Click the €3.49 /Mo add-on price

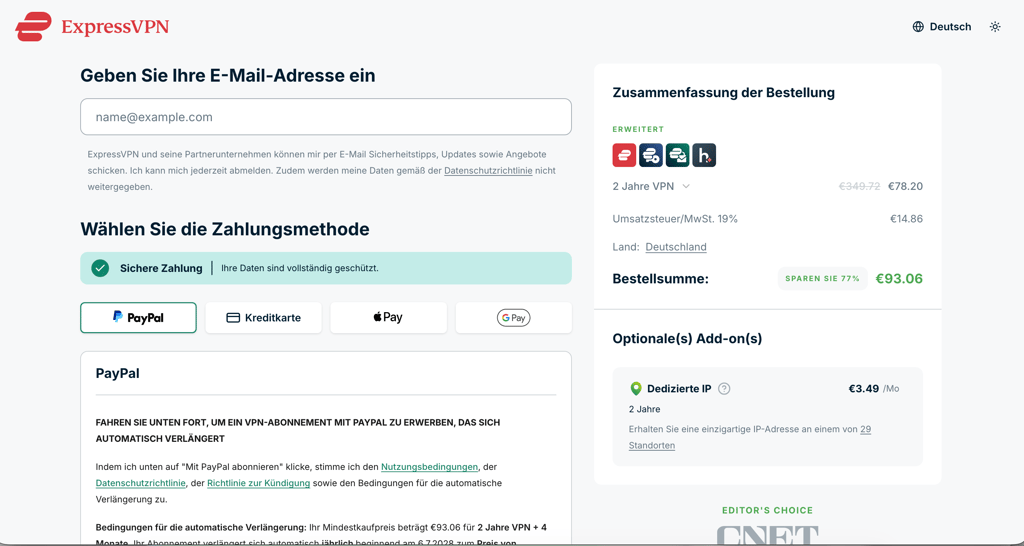(874, 389)
